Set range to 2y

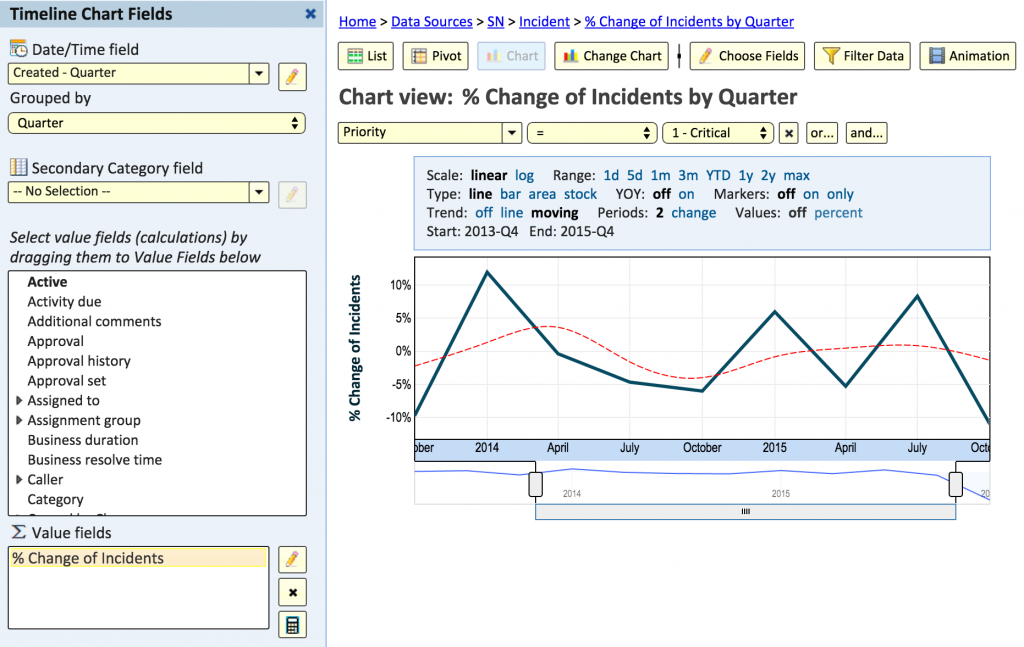(x=768, y=175)
